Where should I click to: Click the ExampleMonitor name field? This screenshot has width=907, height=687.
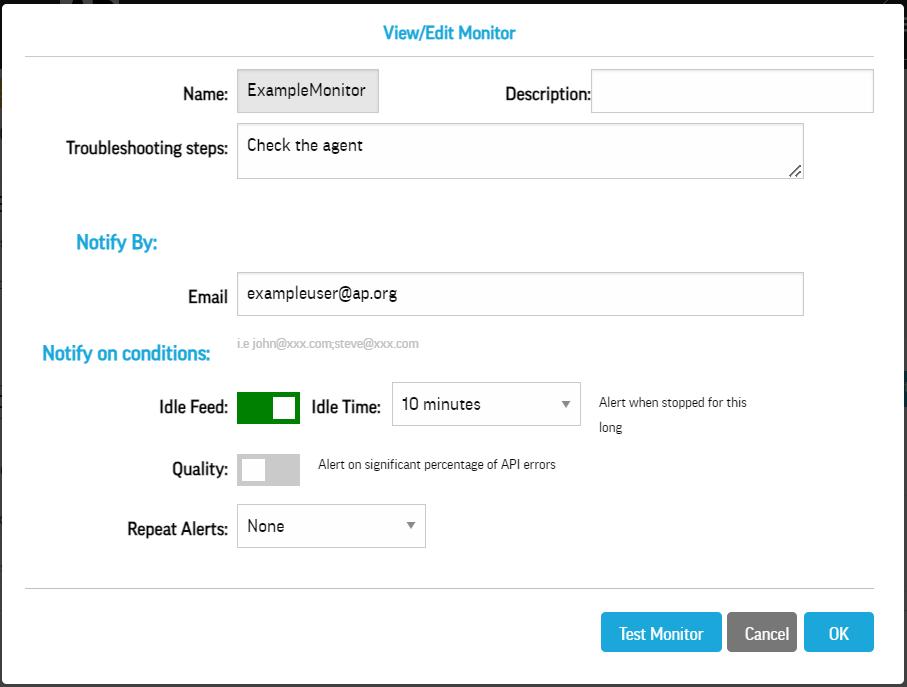(308, 90)
